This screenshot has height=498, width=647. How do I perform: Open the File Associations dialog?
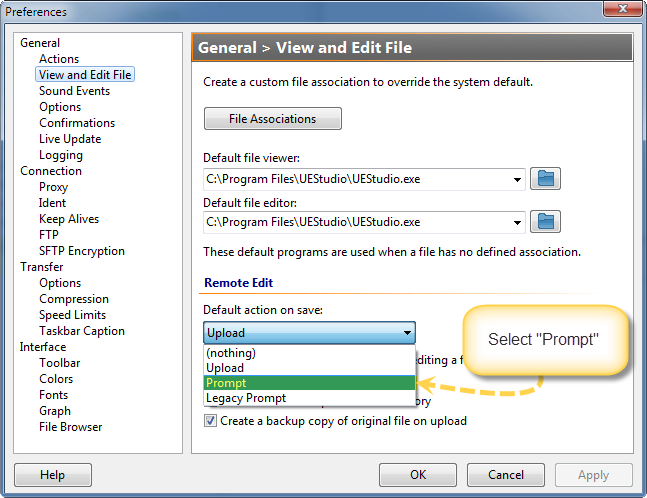[273, 119]
